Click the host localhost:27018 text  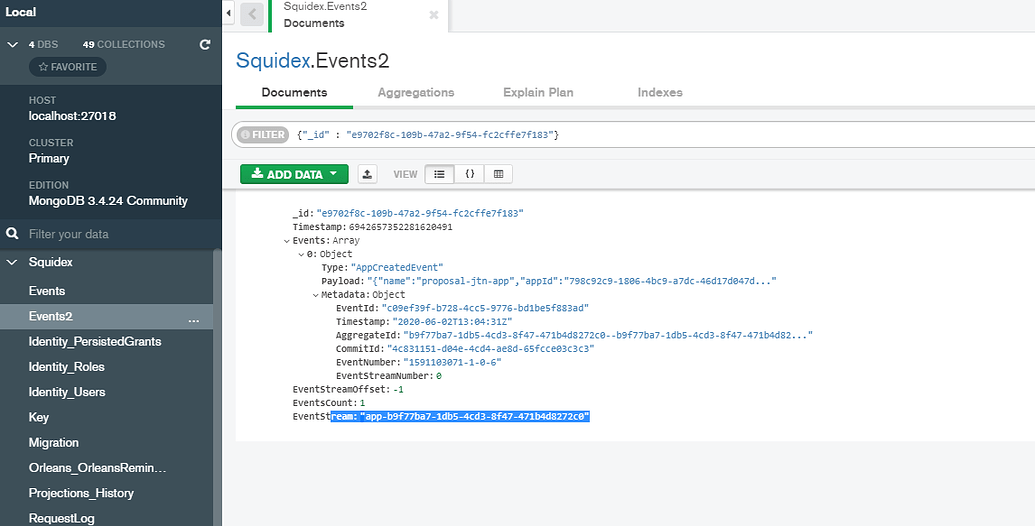coord(73,116)
